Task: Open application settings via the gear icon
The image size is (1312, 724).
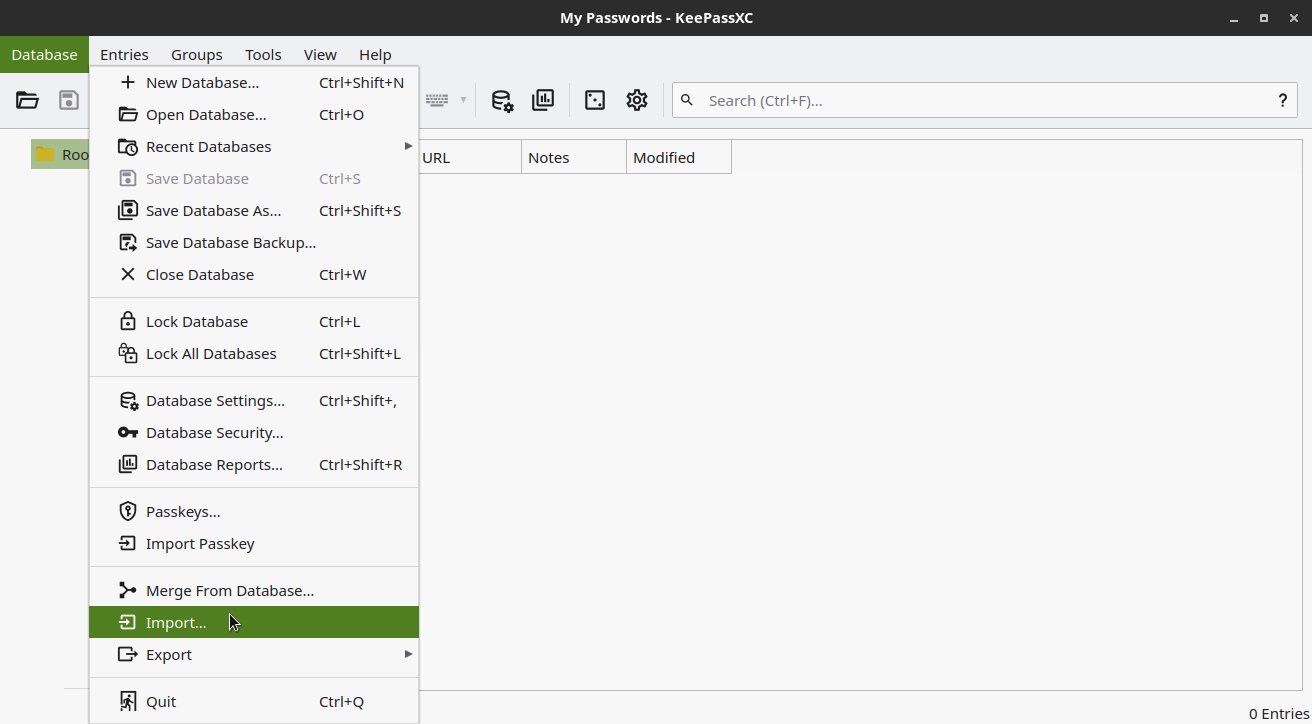Action: (637, 100)
